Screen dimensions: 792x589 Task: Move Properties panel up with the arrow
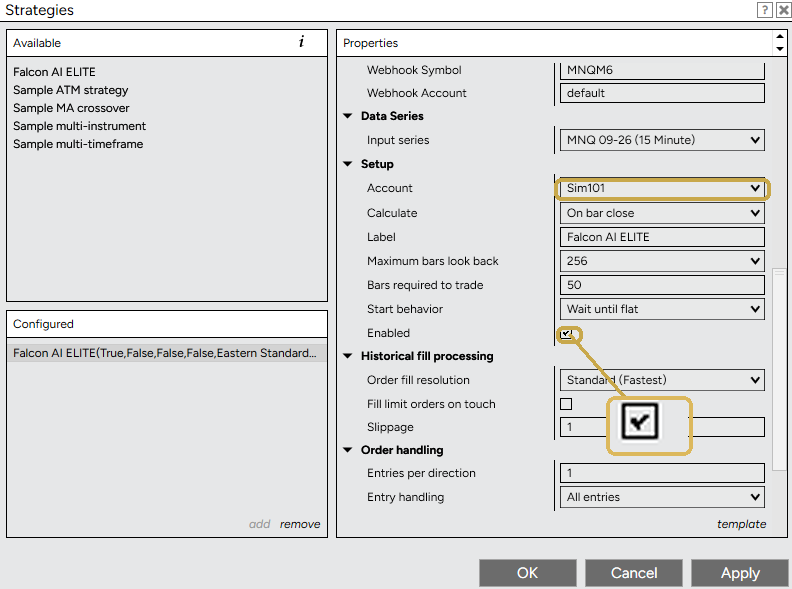click(780, 36)
